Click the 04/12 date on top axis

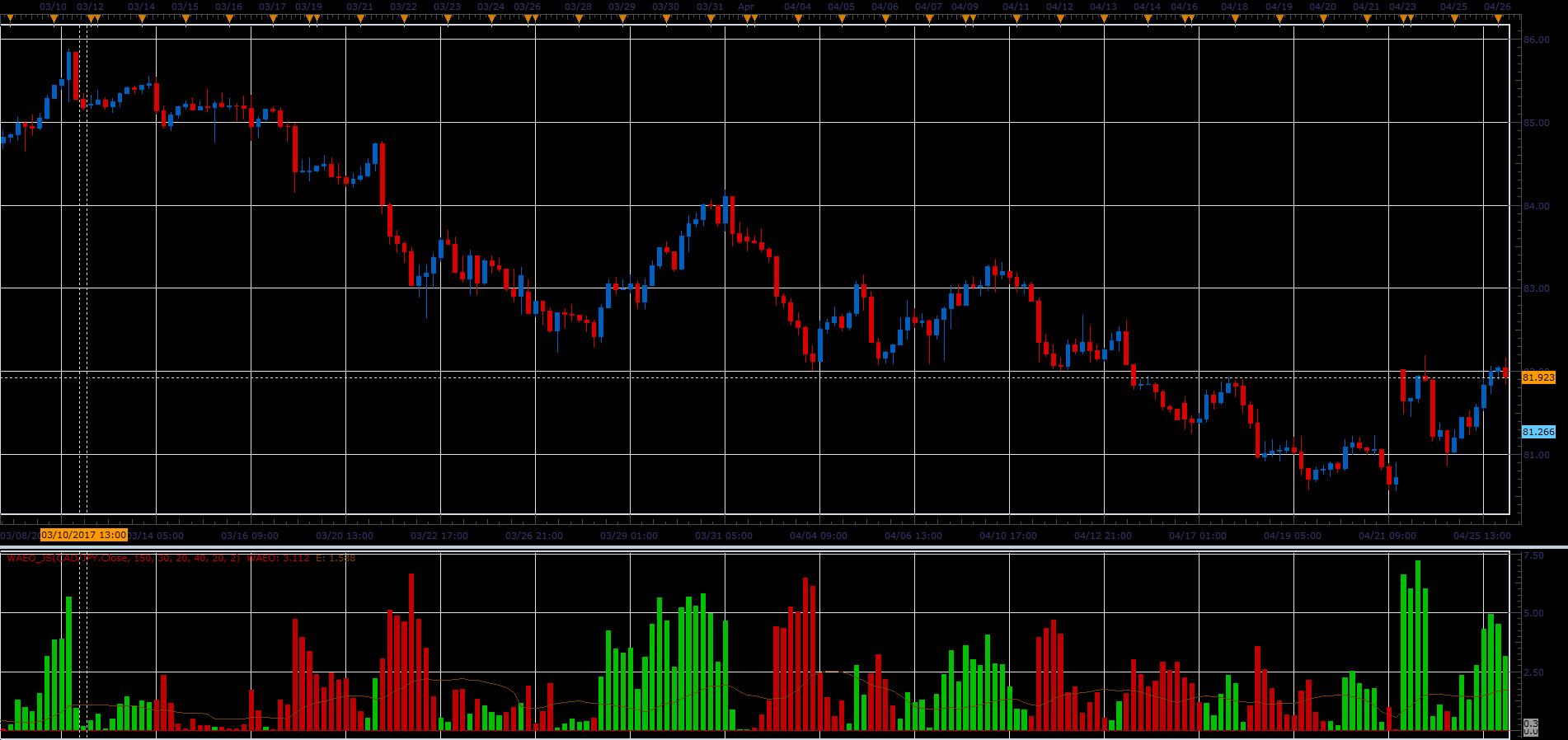tap(1060, 7)
